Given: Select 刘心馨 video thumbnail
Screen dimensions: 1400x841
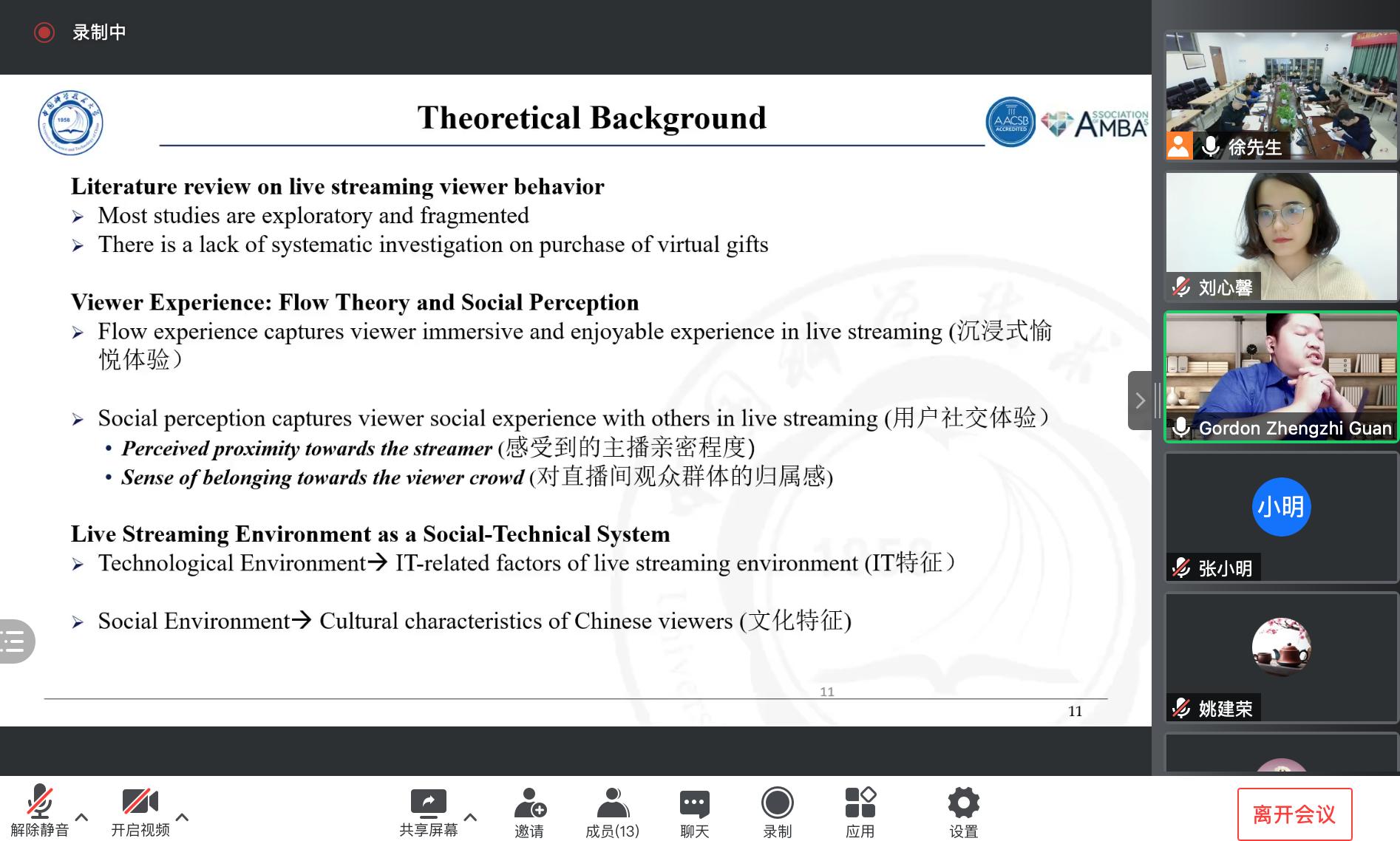Looking at the screenshot, I should (x=1281, y=236).
